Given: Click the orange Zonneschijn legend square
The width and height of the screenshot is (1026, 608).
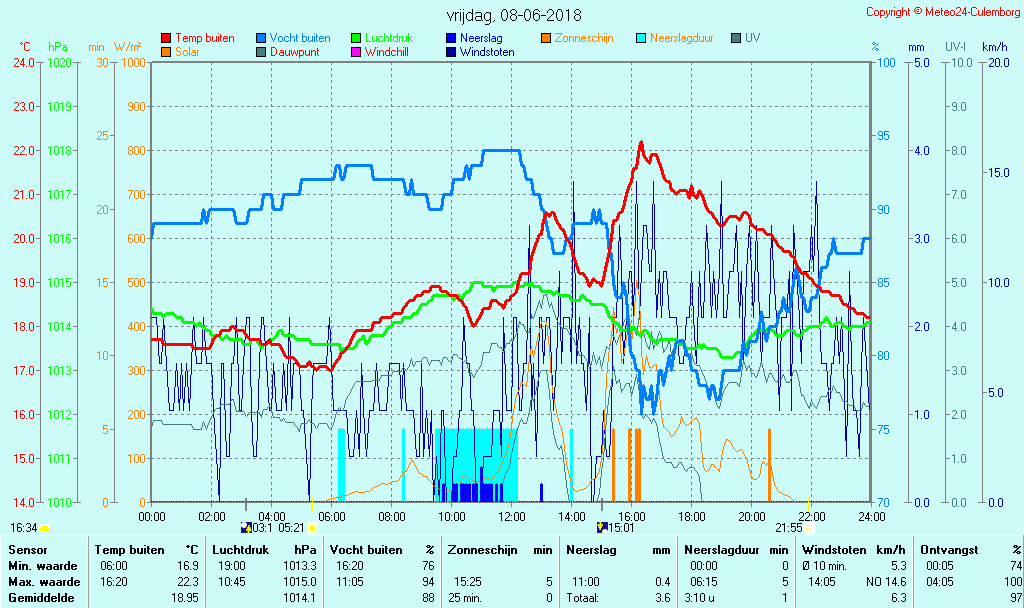Looking at the screenshot, I should point(546,38).
